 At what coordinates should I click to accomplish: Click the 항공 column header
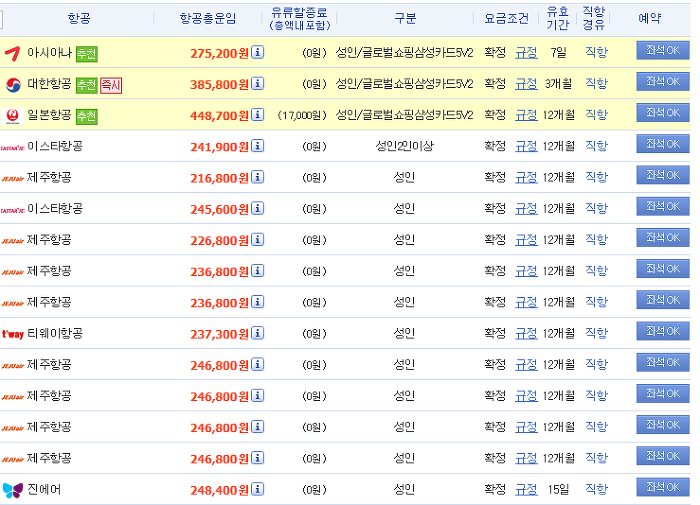tap(79, 18)
